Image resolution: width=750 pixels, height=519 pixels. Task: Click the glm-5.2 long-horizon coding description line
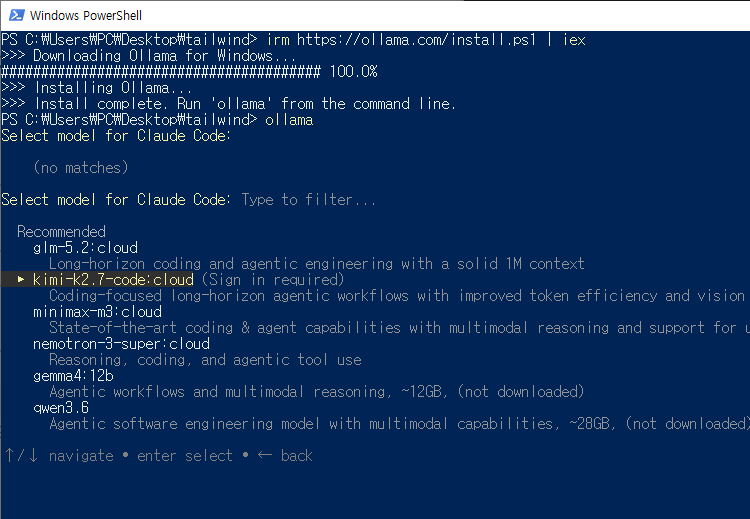(x=317, y=264)
